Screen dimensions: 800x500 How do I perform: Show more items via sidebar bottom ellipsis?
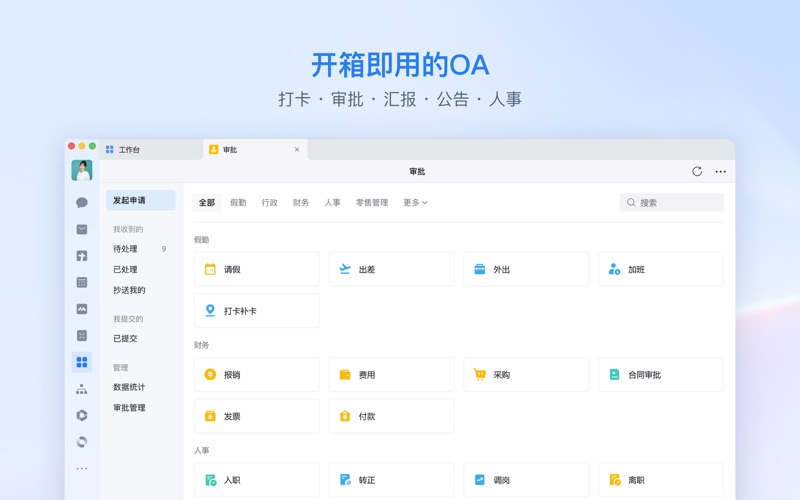click(82, 468)
